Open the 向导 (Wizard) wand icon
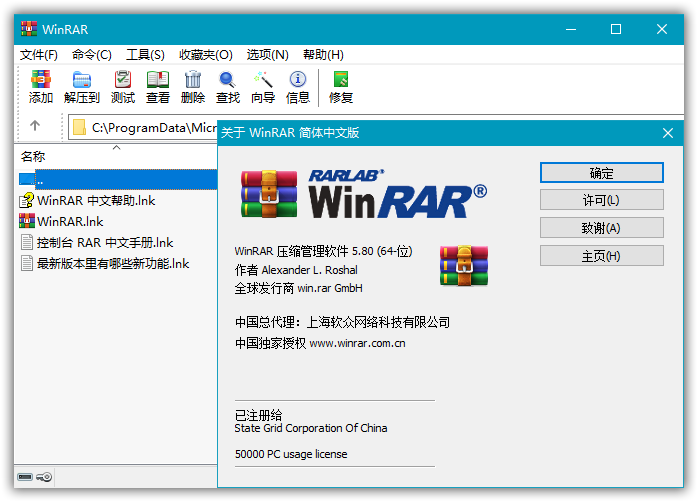The image size is (698, 502). click(x=263, y=80)
